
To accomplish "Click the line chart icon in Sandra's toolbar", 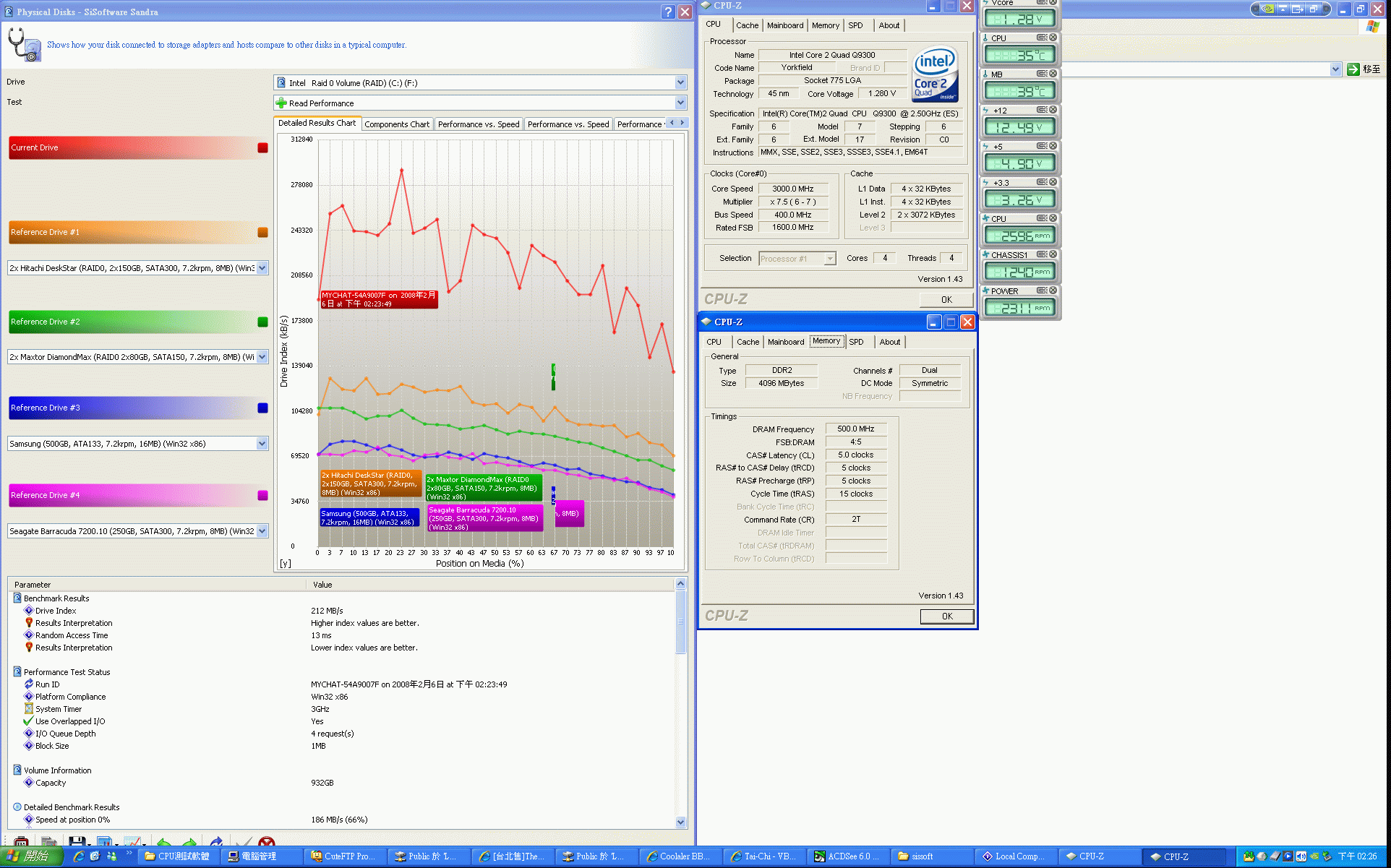I will click(x=132, y=842).
